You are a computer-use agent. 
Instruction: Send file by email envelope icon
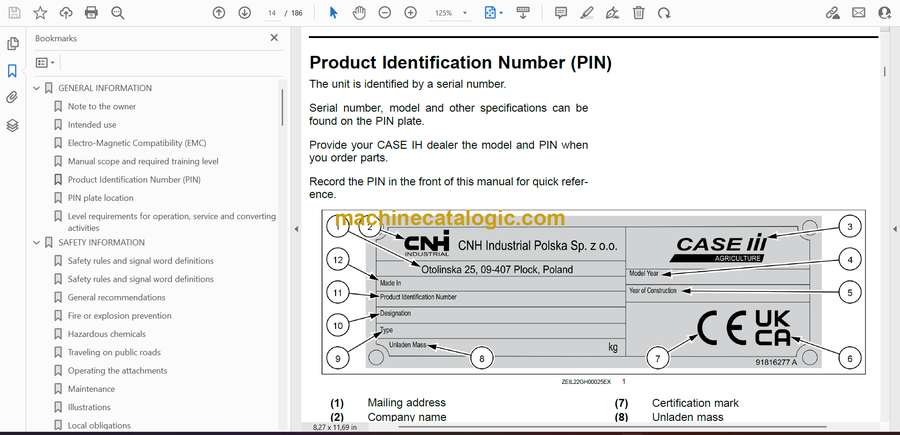pyautogui.click(x=859, y=13)
